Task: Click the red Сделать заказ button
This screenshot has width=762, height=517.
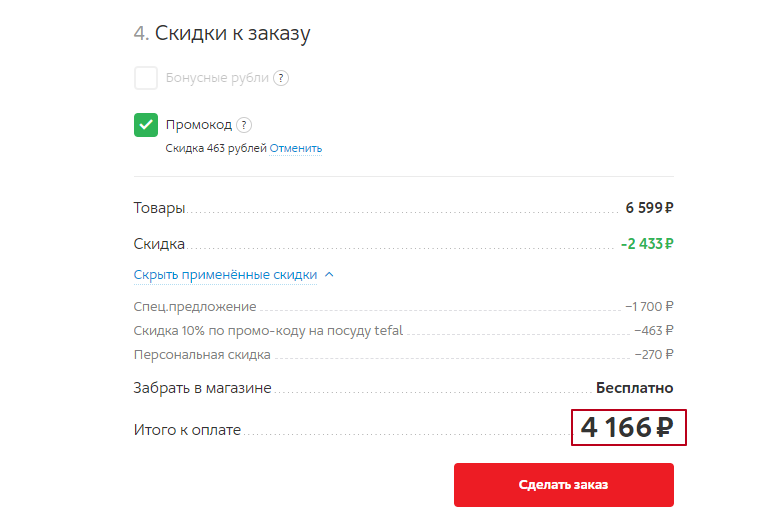Action: click(x=564, y=484)
